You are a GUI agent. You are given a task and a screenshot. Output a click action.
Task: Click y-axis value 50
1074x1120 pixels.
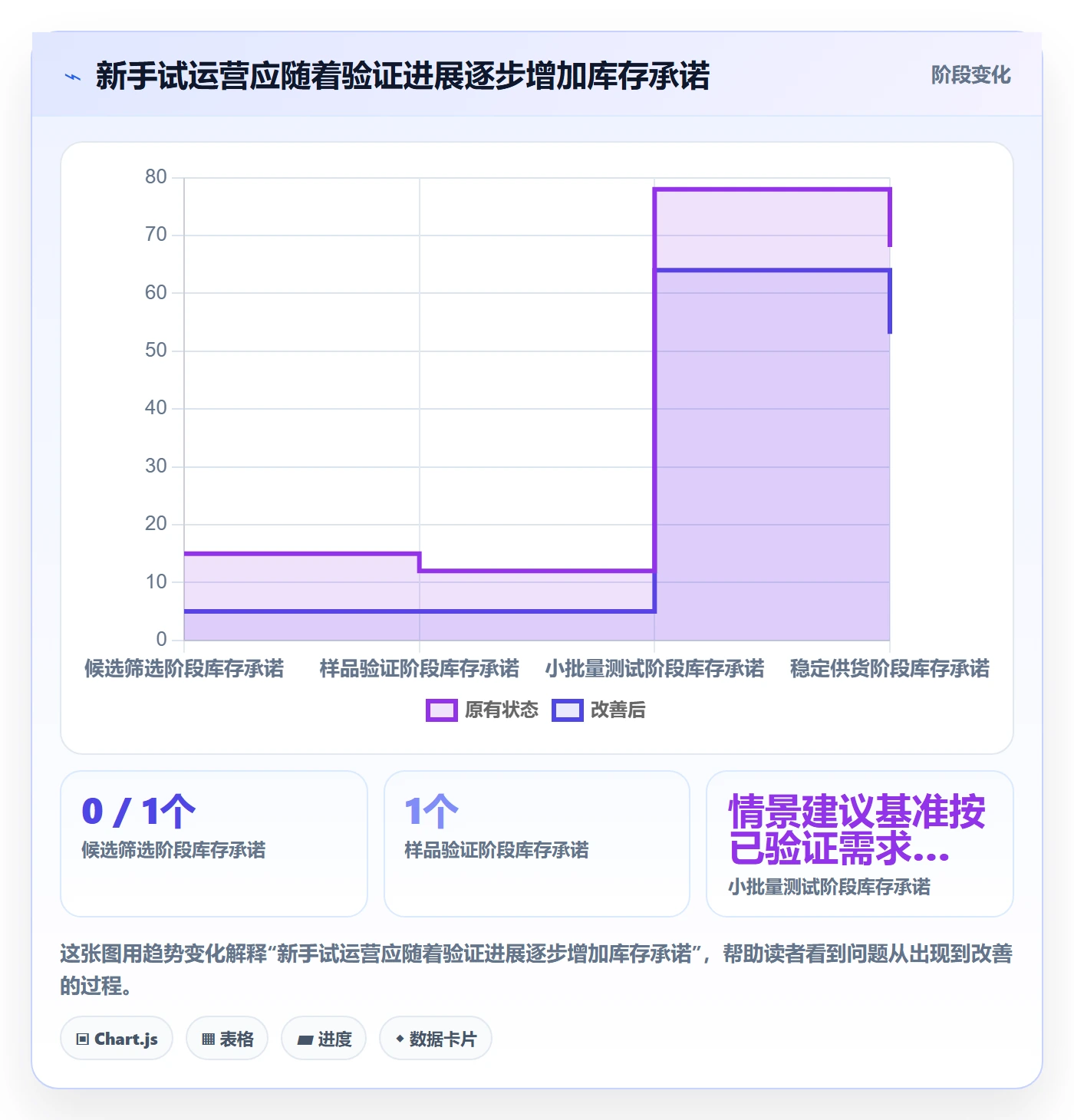[x=156, y=351]
